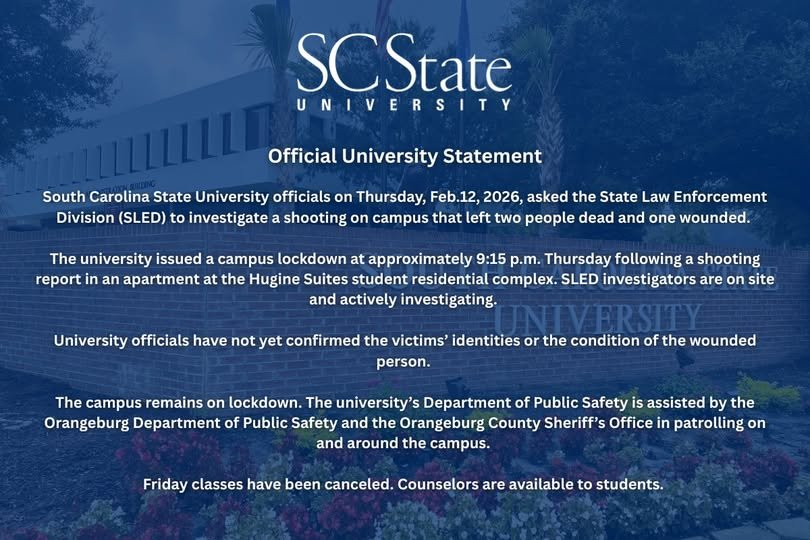Click the Official University Statement heading

click(404, 156)
